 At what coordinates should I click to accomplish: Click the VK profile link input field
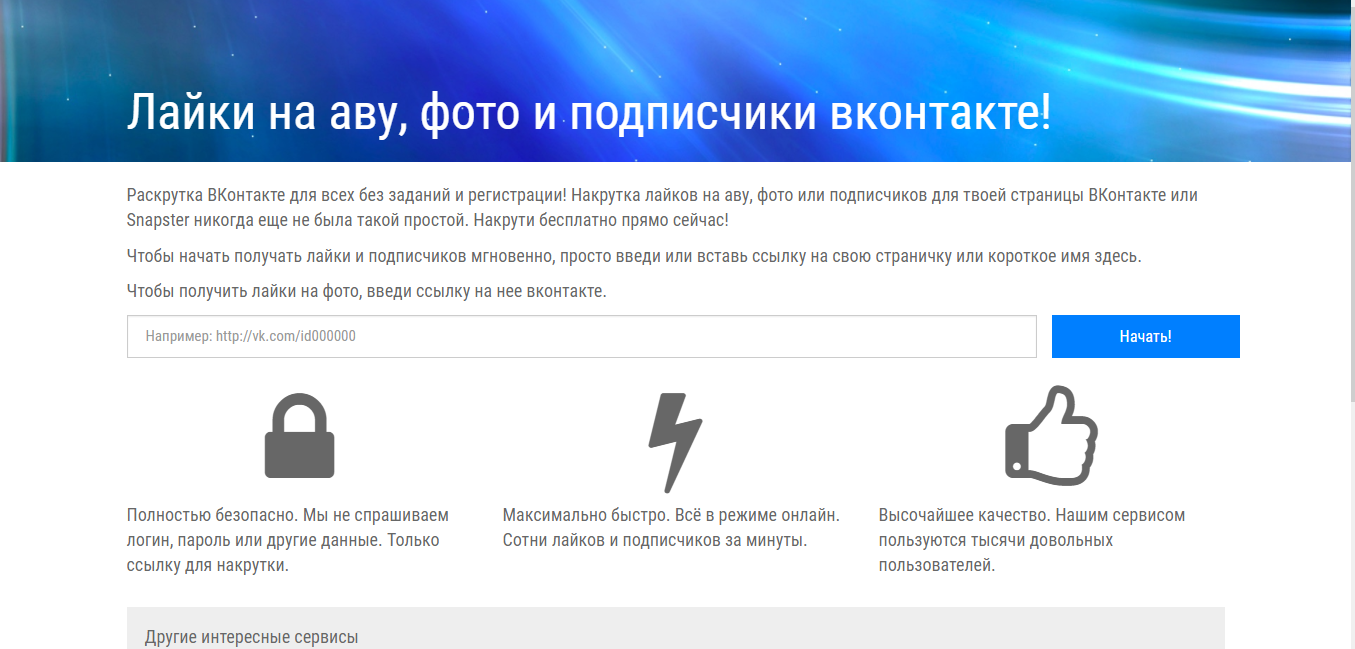[581, 336]
